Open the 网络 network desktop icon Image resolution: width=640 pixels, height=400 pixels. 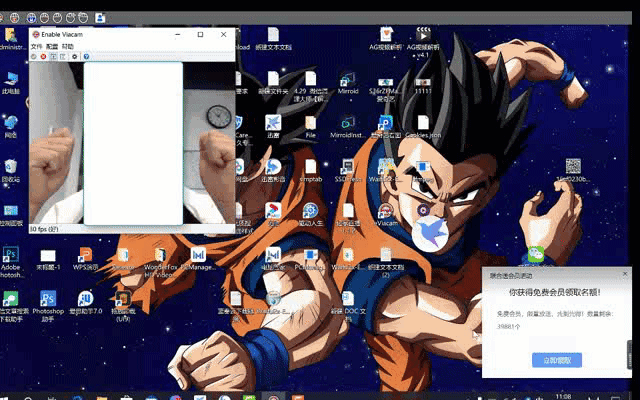point(11,127)
